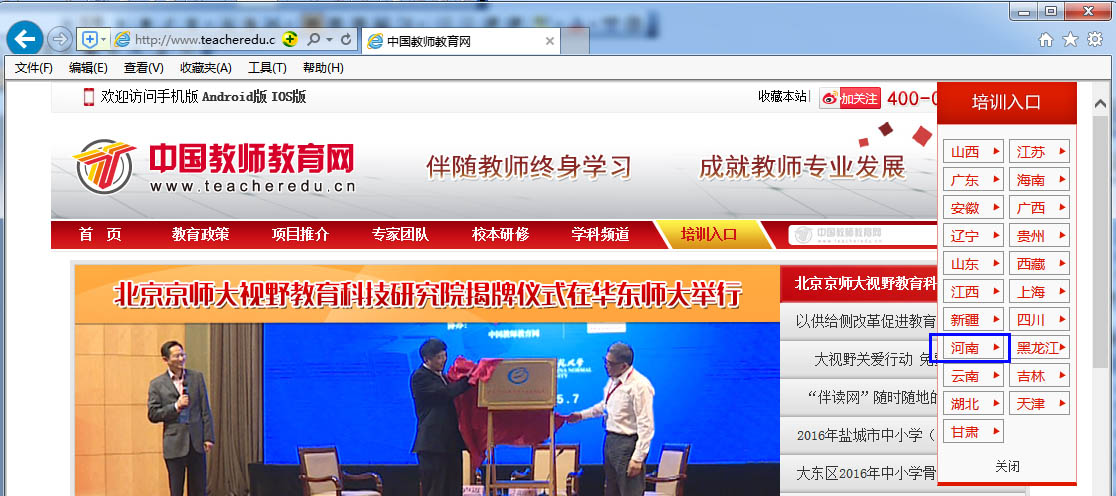This screenshot has width=1116, height=496.
Task: Go to 首页 in navigation bar
Action: point(100,234)
